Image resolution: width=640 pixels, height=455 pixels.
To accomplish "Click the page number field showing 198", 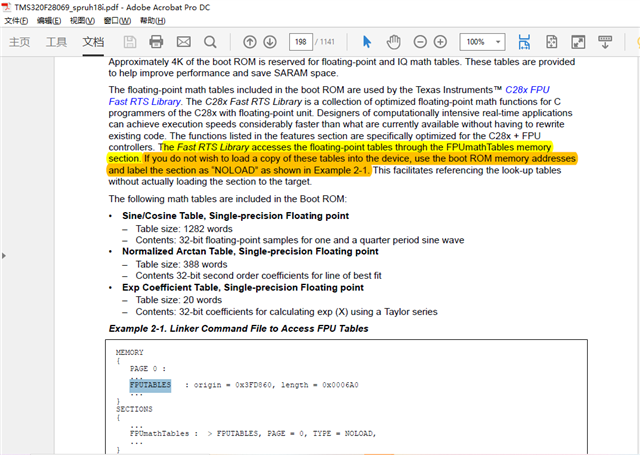I will pyautogui.click(x=301, y=42).
